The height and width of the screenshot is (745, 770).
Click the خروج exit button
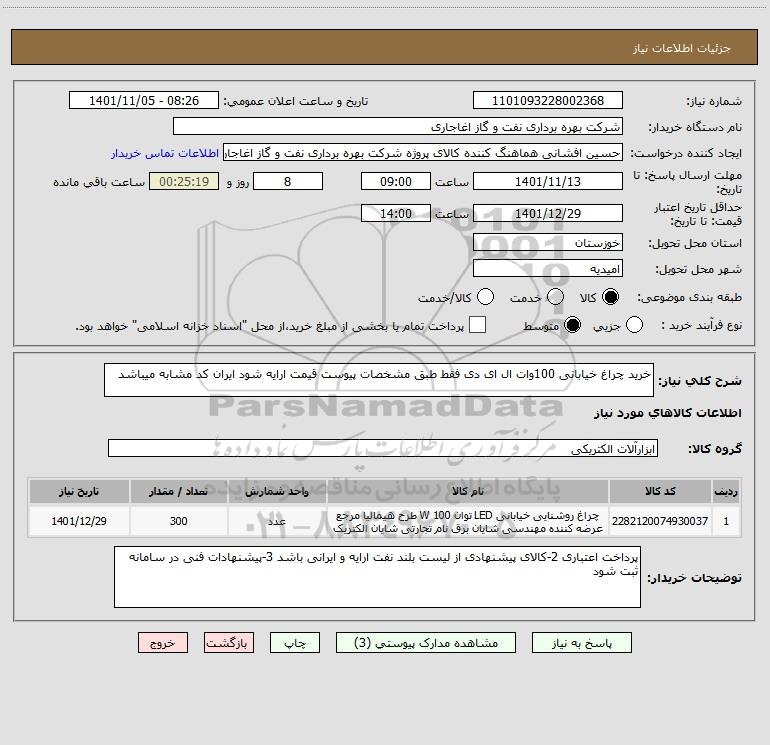(163, 643)
